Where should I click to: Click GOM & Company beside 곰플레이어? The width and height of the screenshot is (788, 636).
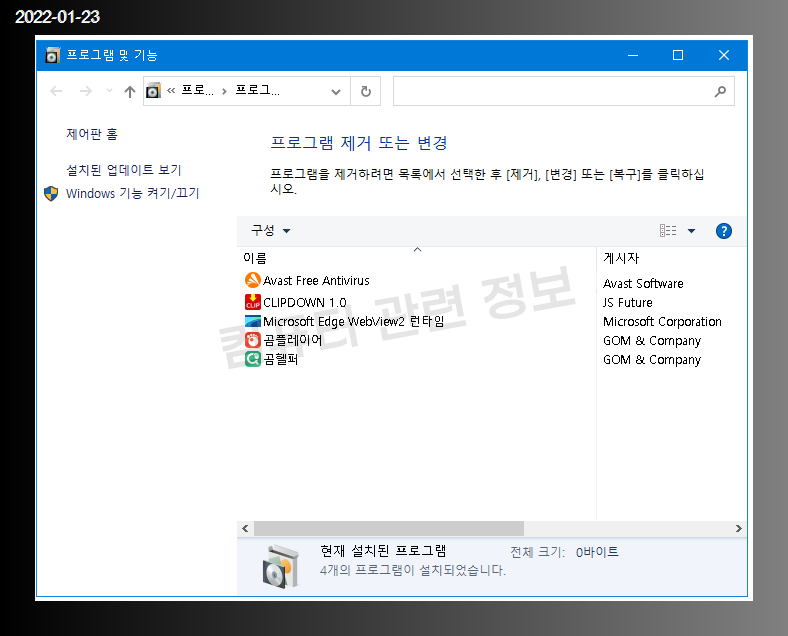point(652,341)
